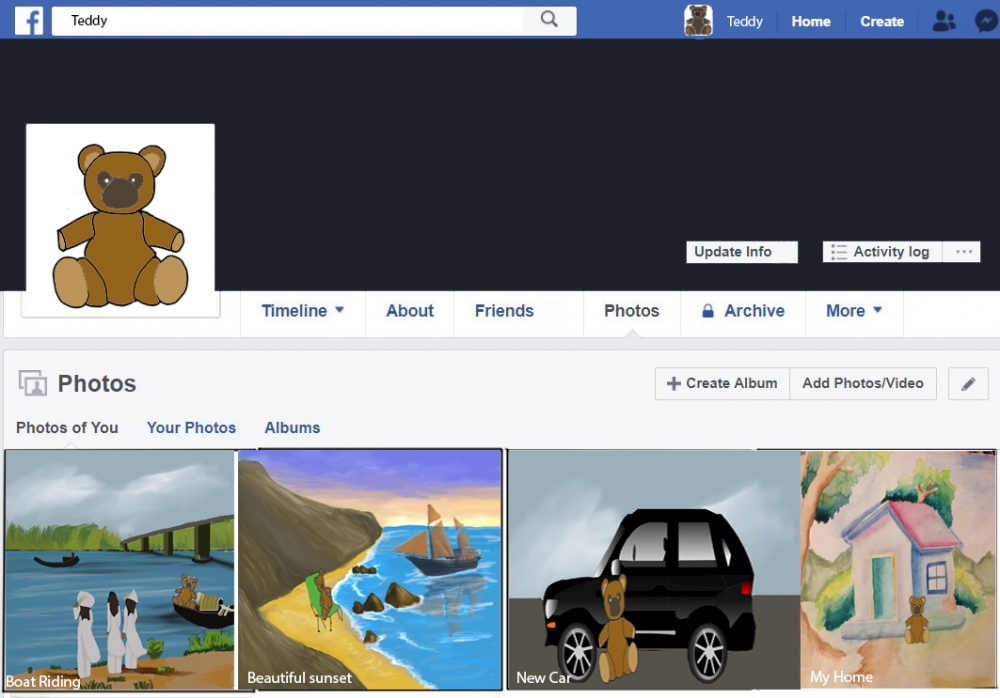Open the Friends tab
The image size is (1000, 698).
coord(504,311)
